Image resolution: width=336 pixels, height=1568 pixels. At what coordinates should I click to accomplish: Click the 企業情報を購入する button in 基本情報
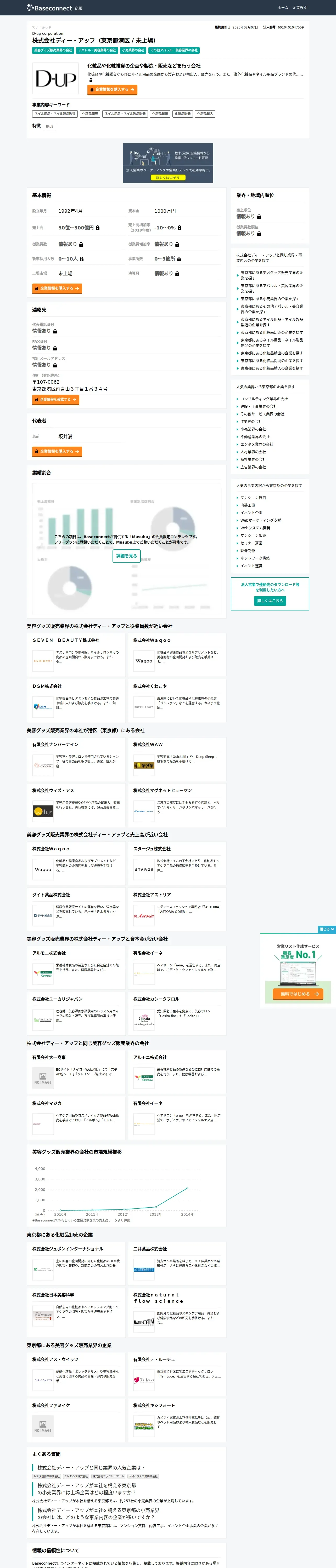click(57, 289)
